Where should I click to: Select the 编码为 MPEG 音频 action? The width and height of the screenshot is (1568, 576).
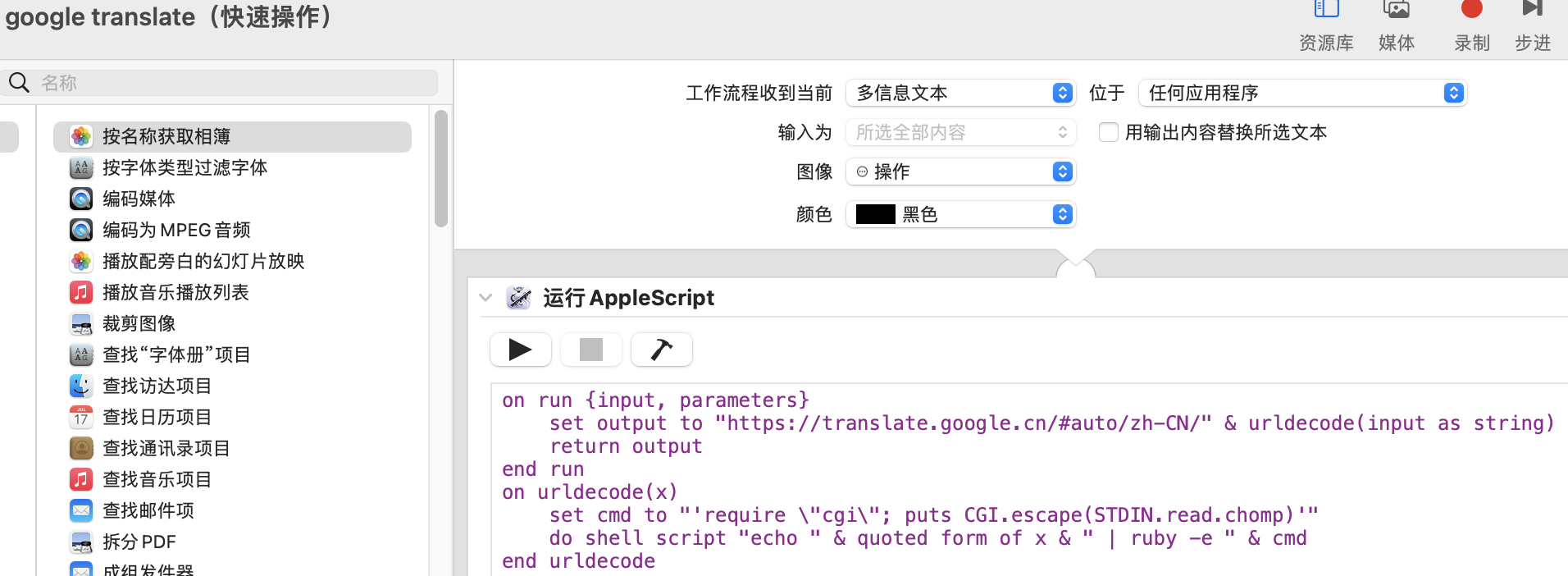232,231
